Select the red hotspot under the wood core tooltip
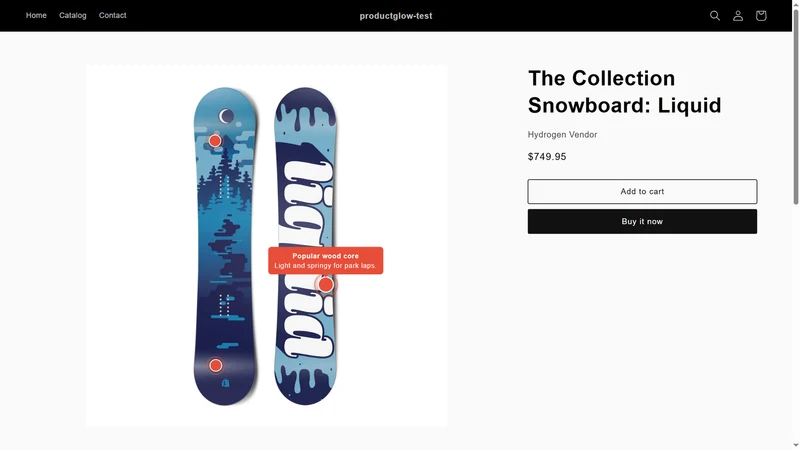Image resolution: width=800 pixels, height=450 pixels. [x=326, y=285]
